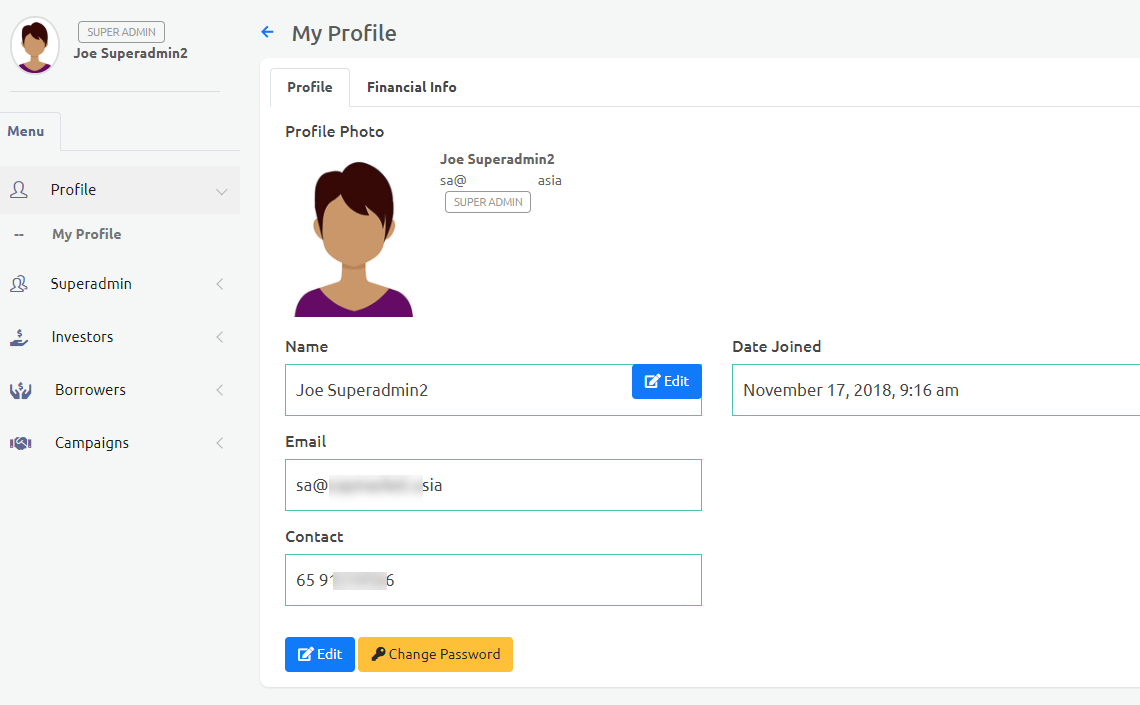Open the Financial Info tab
1140x705 pixels.
coord(412,87)
